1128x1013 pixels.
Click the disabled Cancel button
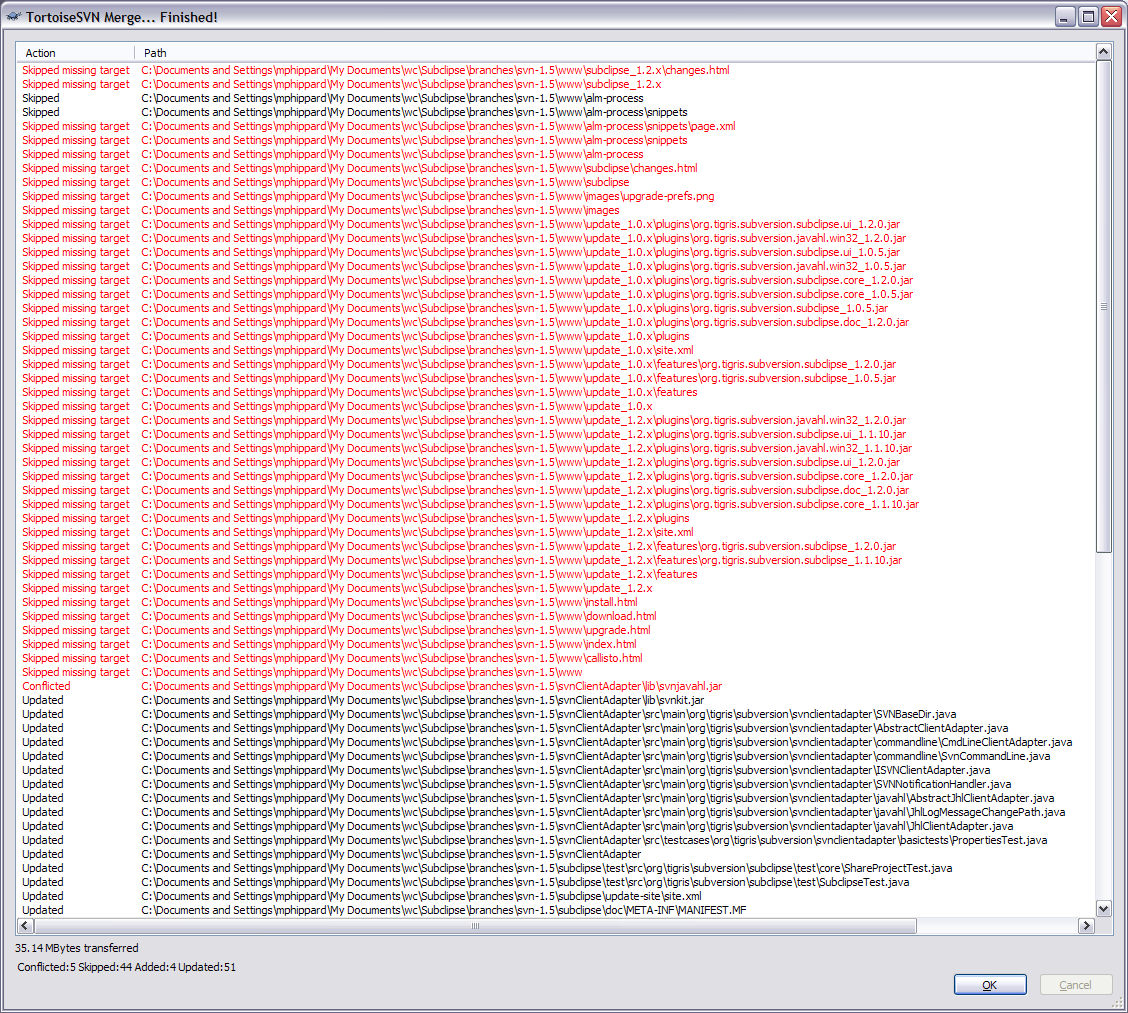[x=1075, y=984]
